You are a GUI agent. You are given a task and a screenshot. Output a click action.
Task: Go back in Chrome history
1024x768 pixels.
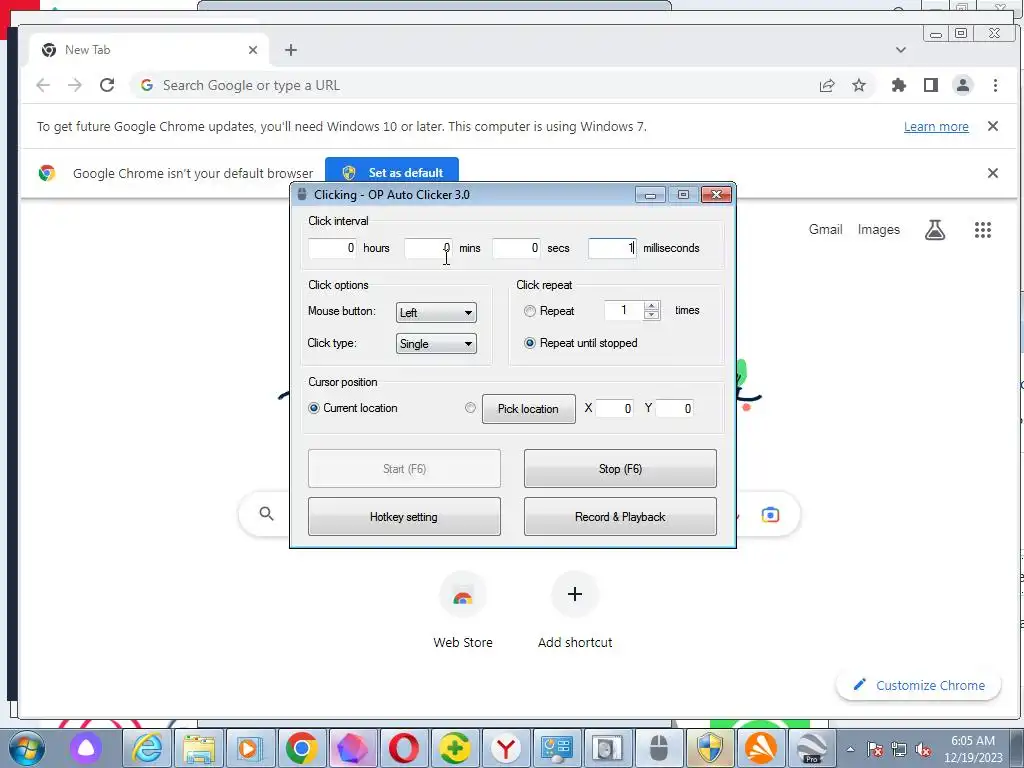43,85
